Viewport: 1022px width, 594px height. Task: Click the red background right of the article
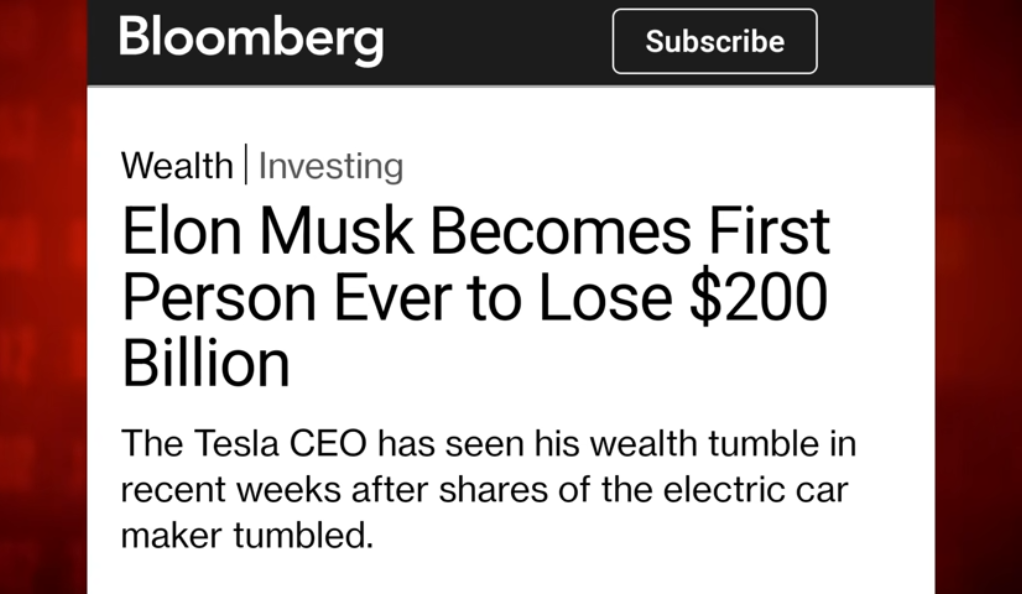978,297
